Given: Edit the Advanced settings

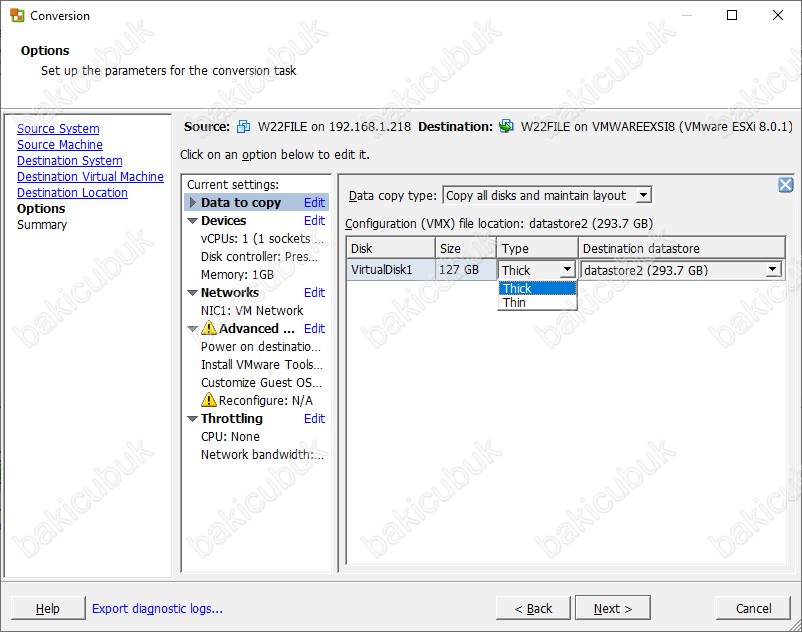Looking at the screenshot, I should tap(314, 328).
